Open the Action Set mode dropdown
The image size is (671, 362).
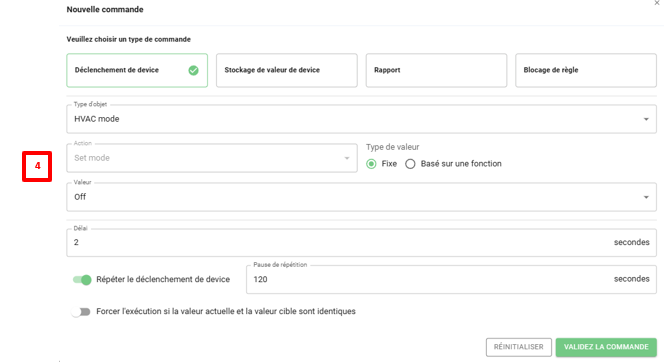tap(212, 158)
